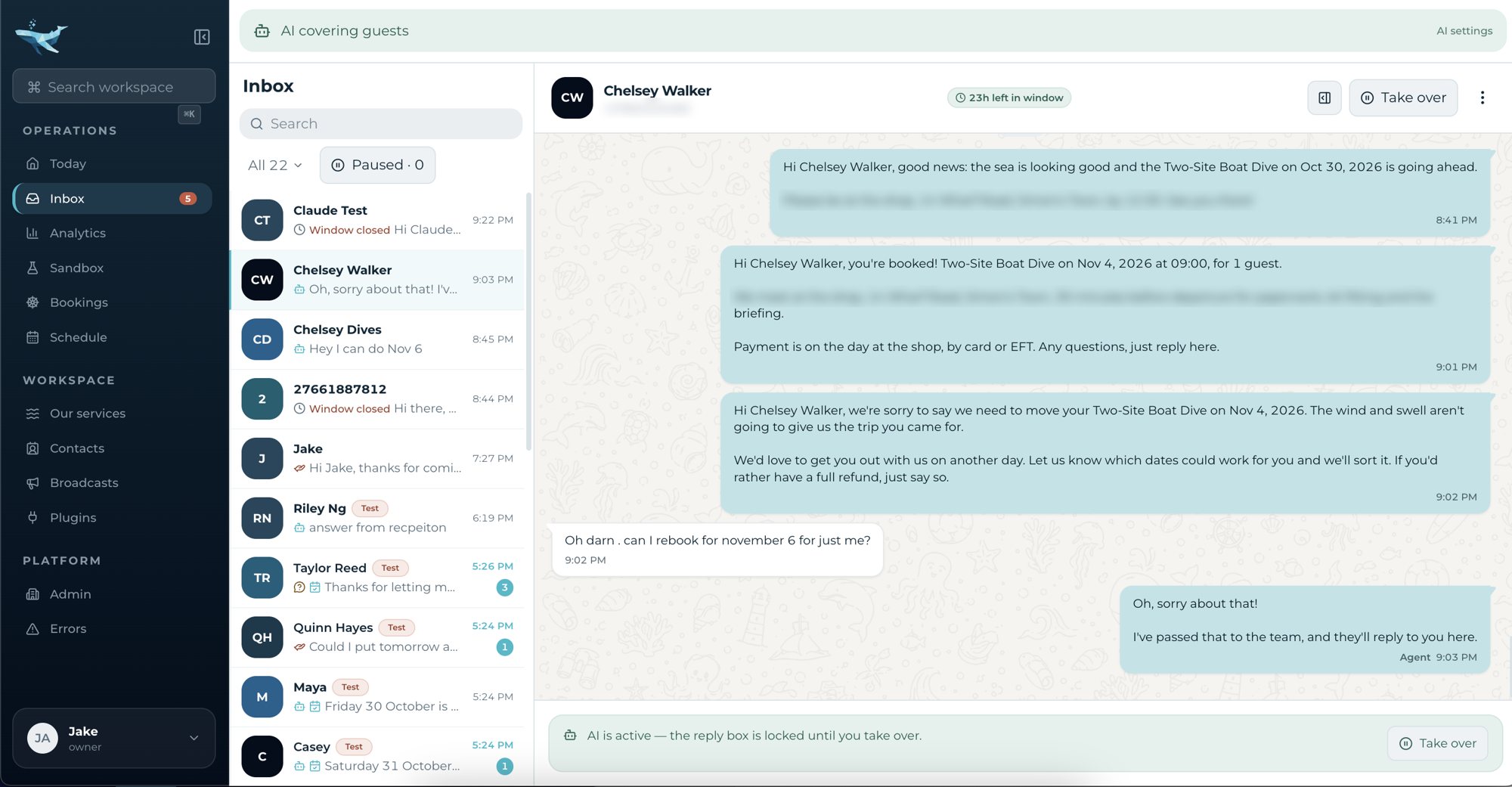Click the 23h left in window badge
The image size is (1512, 787).
pos(1009,98)
